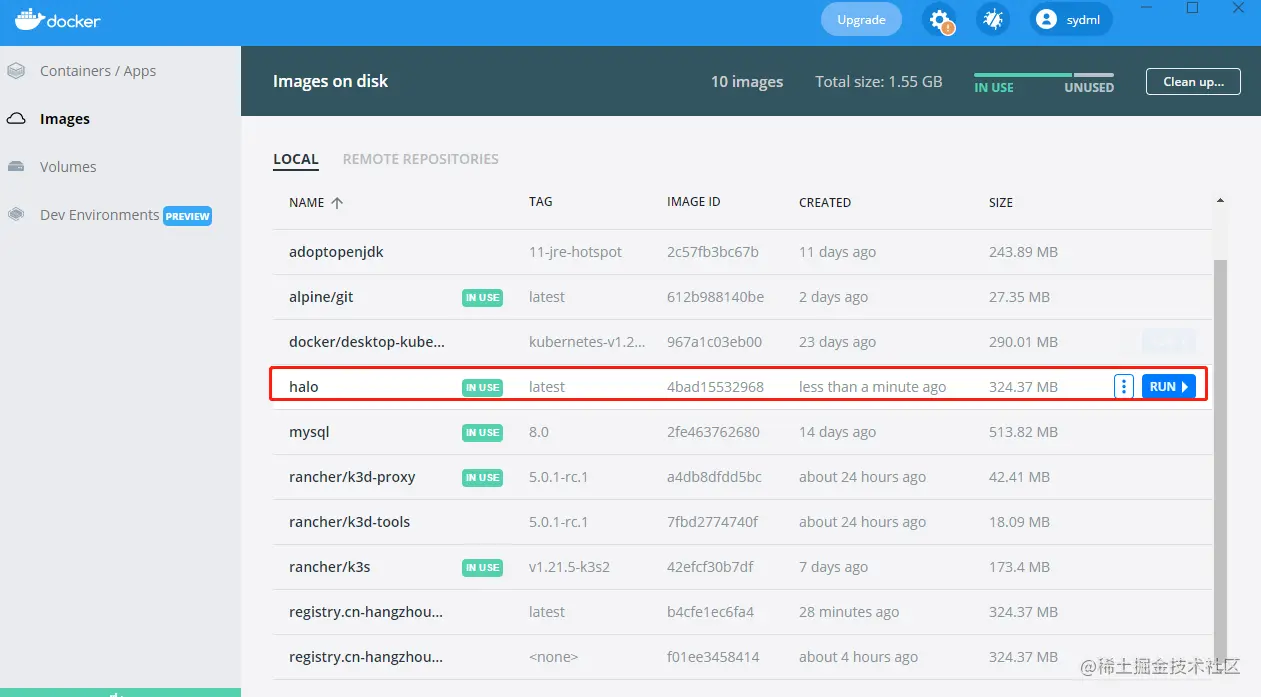Click the 11-jre-hotspot tag
Image resolution: width=1261 pixels, height=697 pixels.
pyautogui.click(x=575, y=252)
